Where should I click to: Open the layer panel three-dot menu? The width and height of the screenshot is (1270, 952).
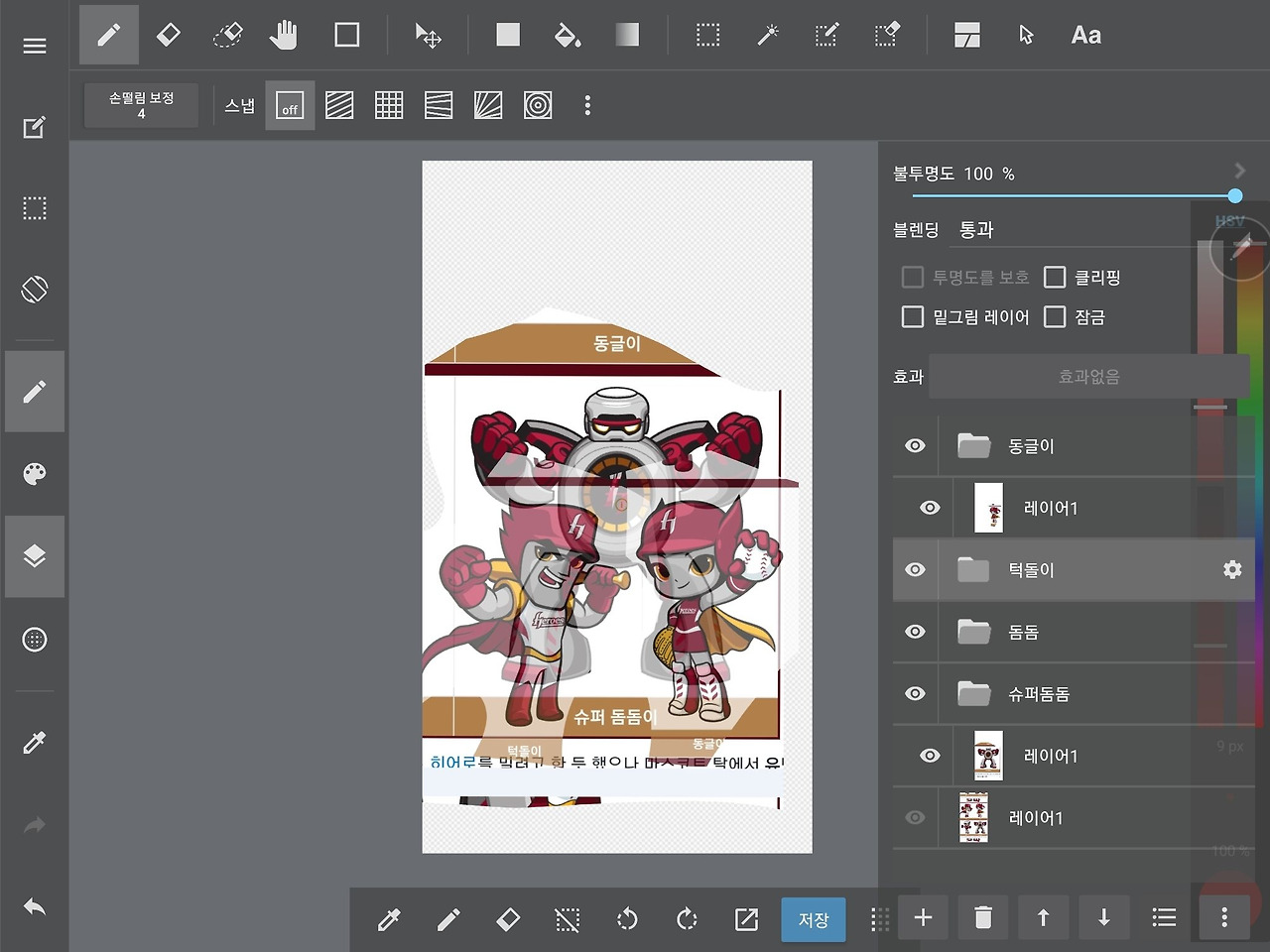(x=1224, y=918)
